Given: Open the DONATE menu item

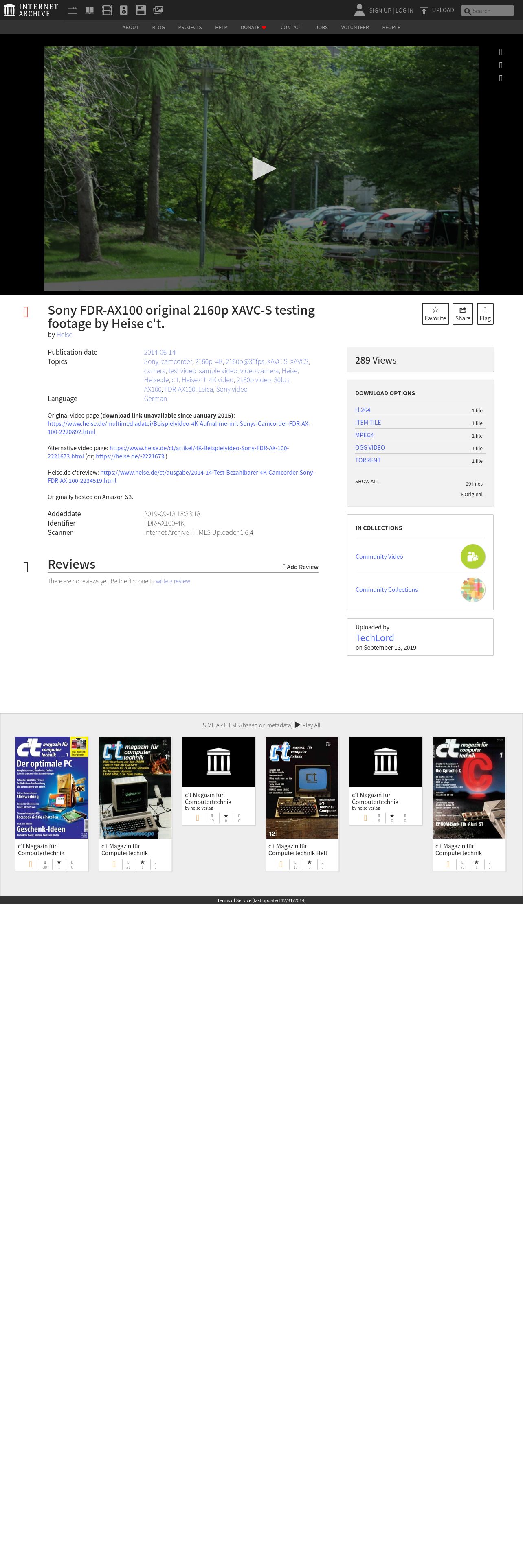Looking at the screenshot, I should pos(253,27).
